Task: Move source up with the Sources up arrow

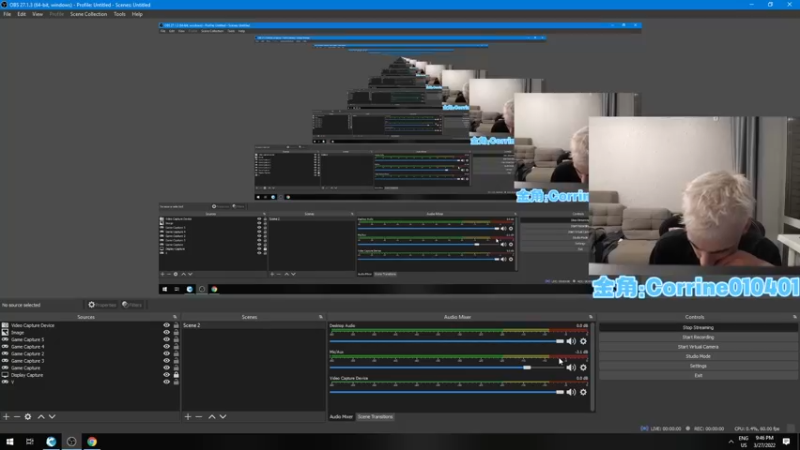Action: click(x=41, y=417)
